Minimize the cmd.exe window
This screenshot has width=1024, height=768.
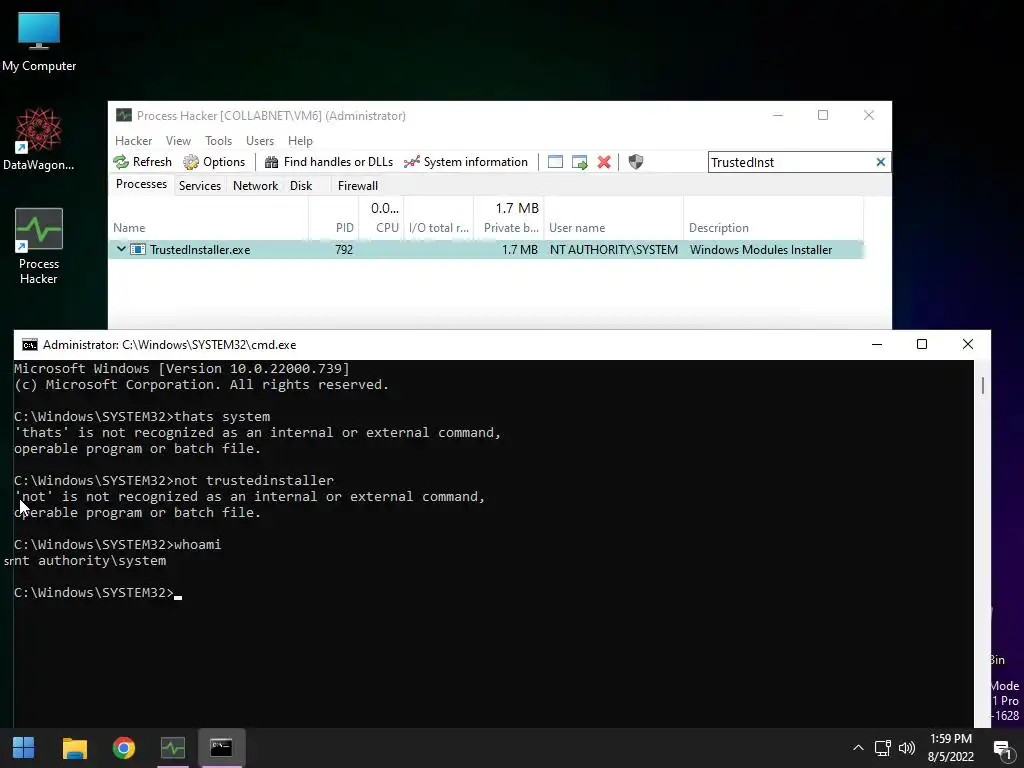[876, 344]
